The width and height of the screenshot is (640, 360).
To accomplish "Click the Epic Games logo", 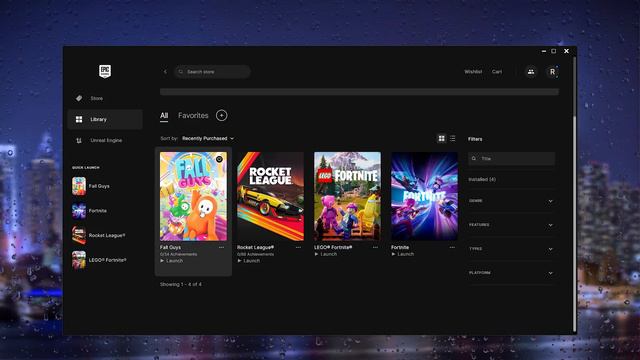I will pyautogui.click(x=105, y=71).
